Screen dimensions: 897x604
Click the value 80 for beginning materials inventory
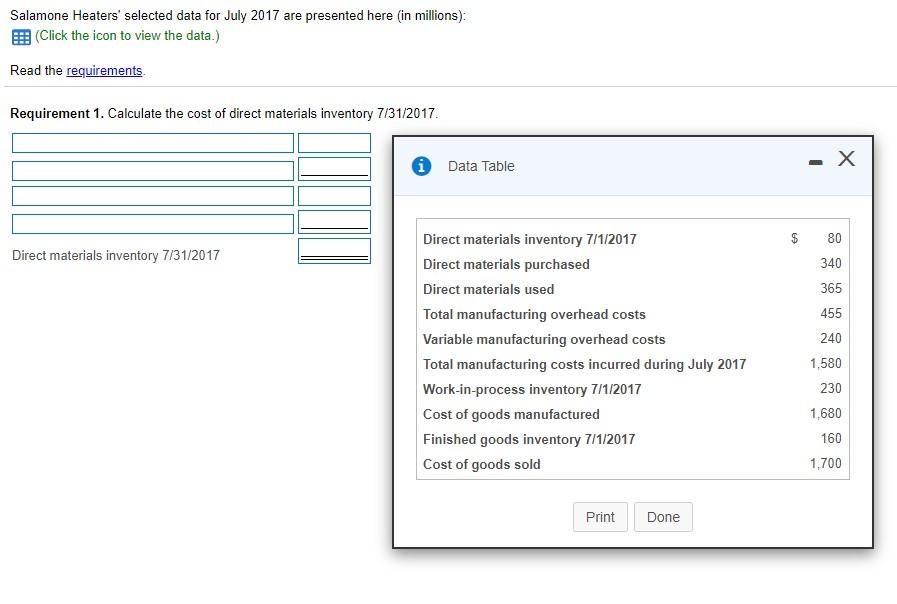(834, 238)
